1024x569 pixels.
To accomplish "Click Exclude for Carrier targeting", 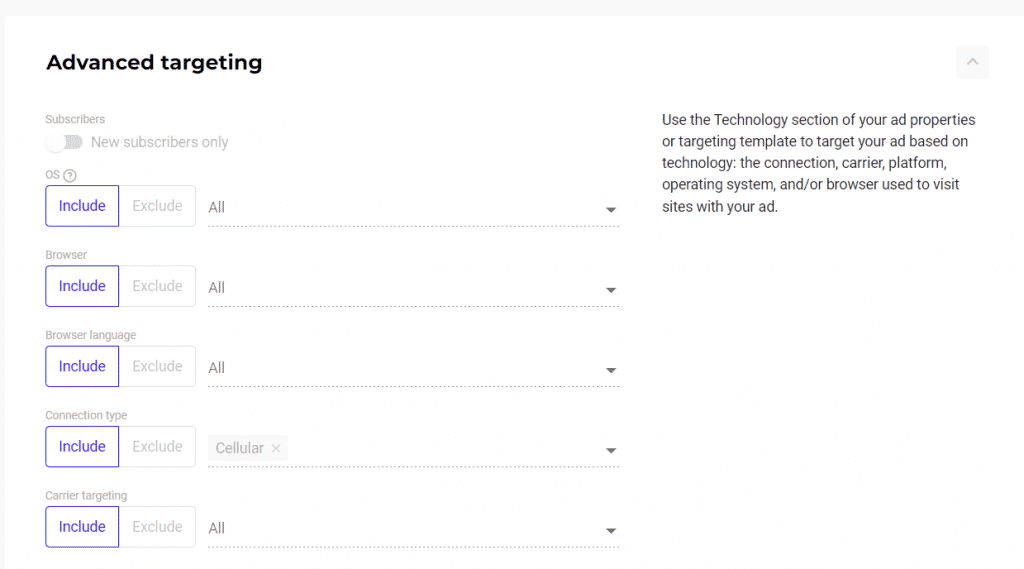I will tap(157, 527).
